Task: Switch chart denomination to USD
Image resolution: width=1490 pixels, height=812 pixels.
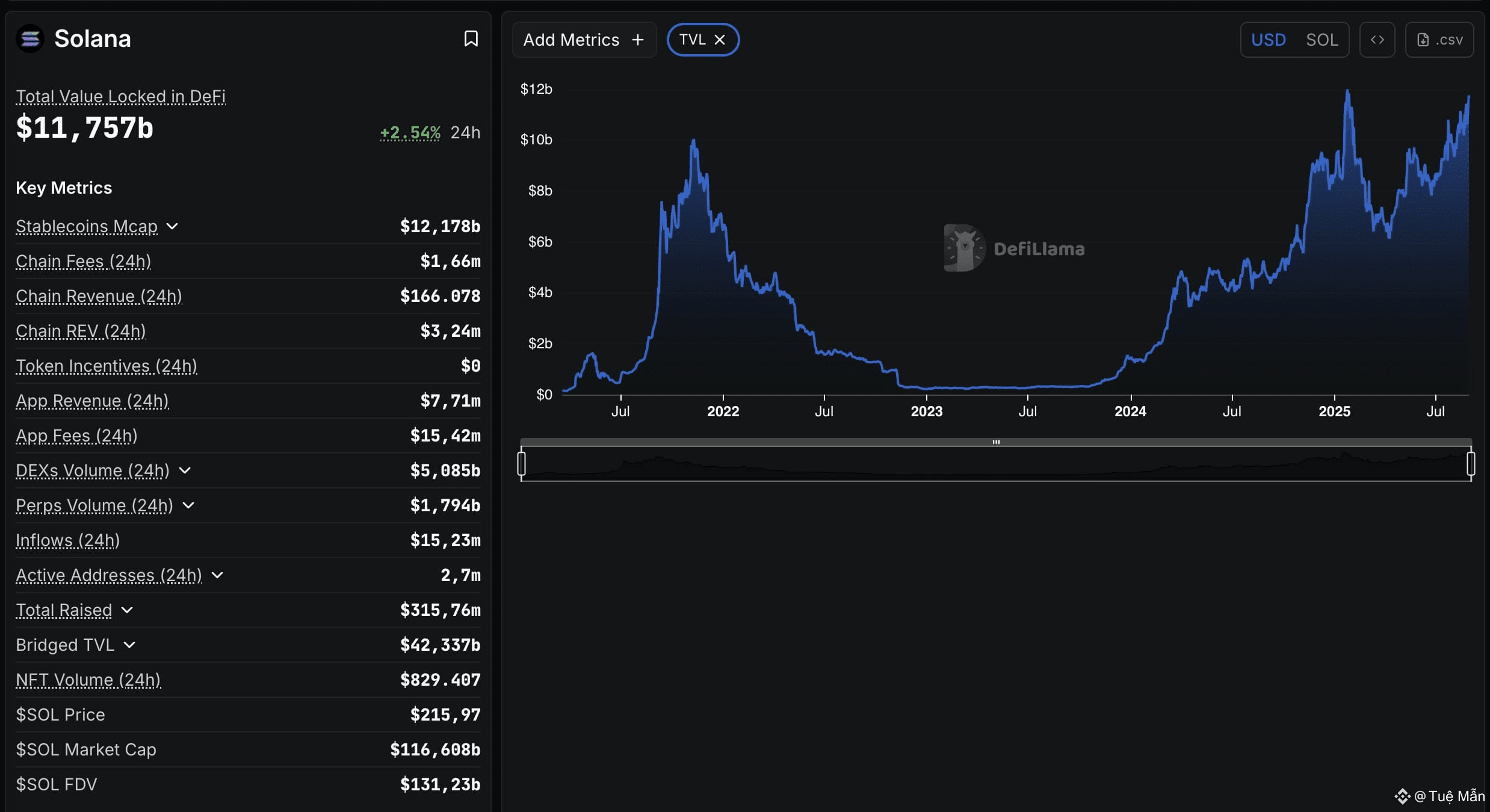Action: pos(1269,40)
